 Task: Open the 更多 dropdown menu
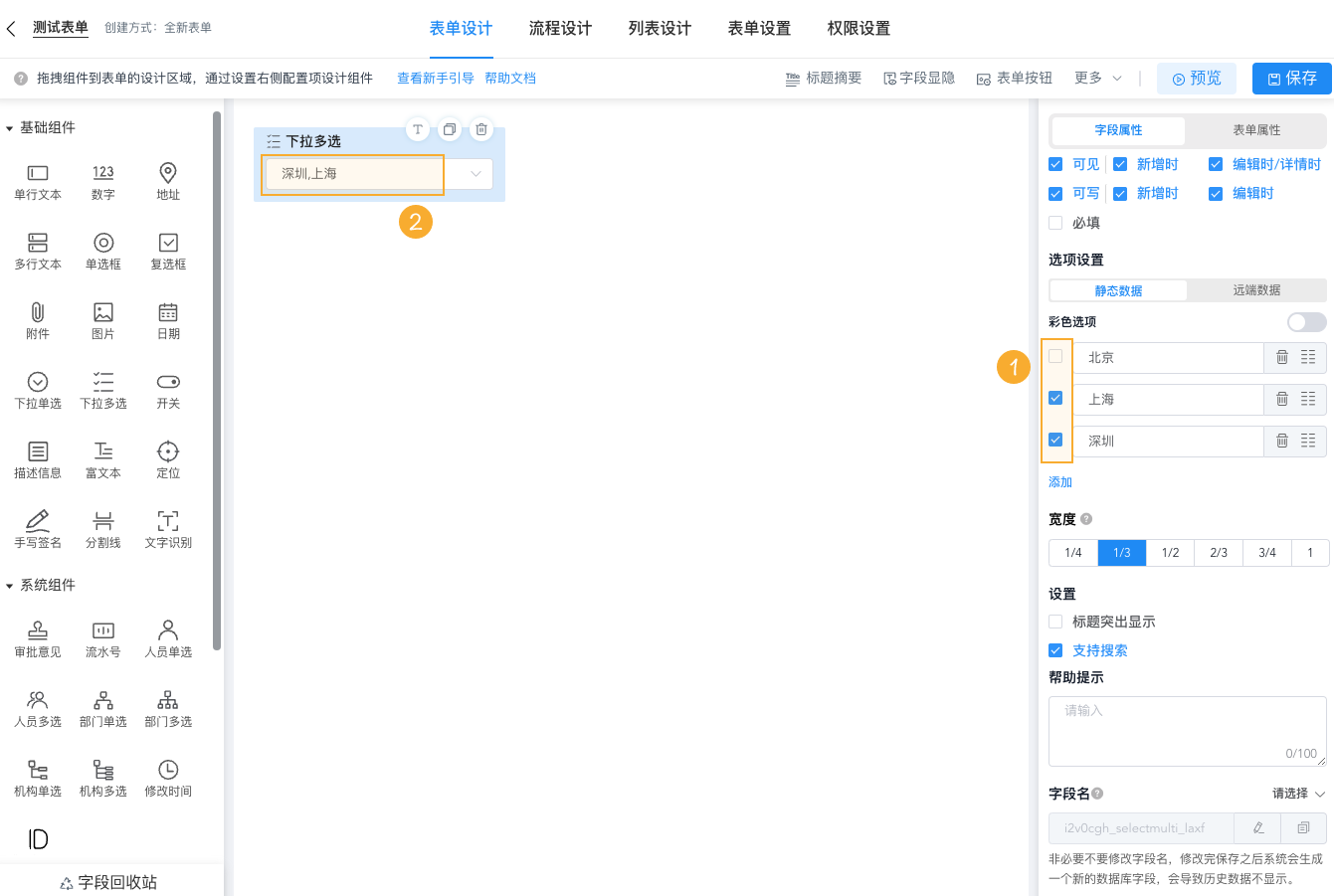click(x=1090, y=77)
